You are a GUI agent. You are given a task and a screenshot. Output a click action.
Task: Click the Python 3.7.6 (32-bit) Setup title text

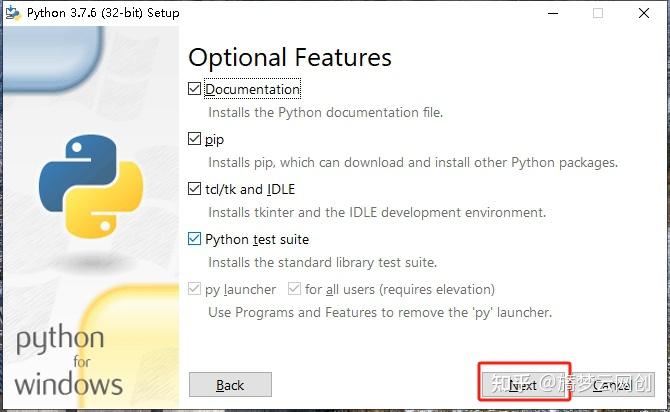tap(103, 13)
